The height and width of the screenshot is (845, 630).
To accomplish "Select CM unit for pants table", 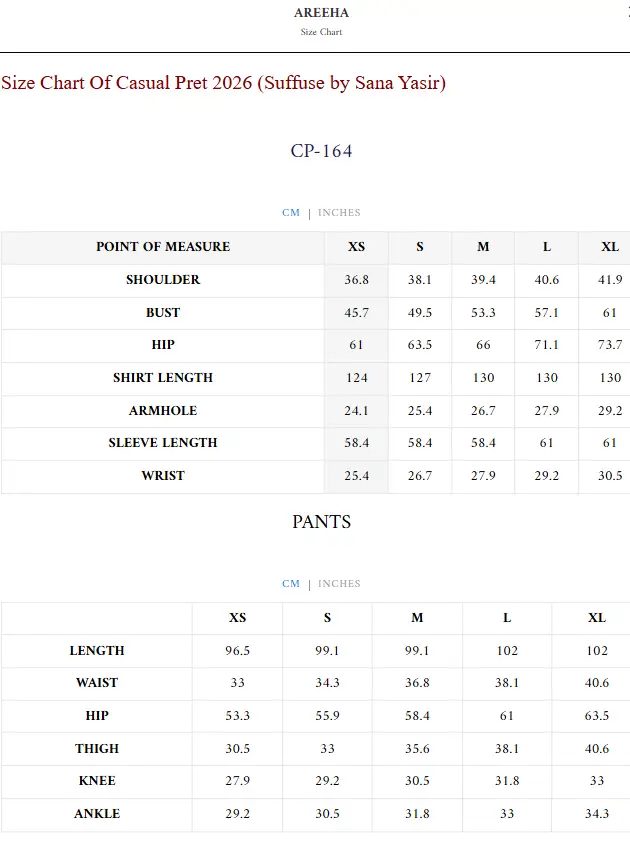I will (291, 583).
